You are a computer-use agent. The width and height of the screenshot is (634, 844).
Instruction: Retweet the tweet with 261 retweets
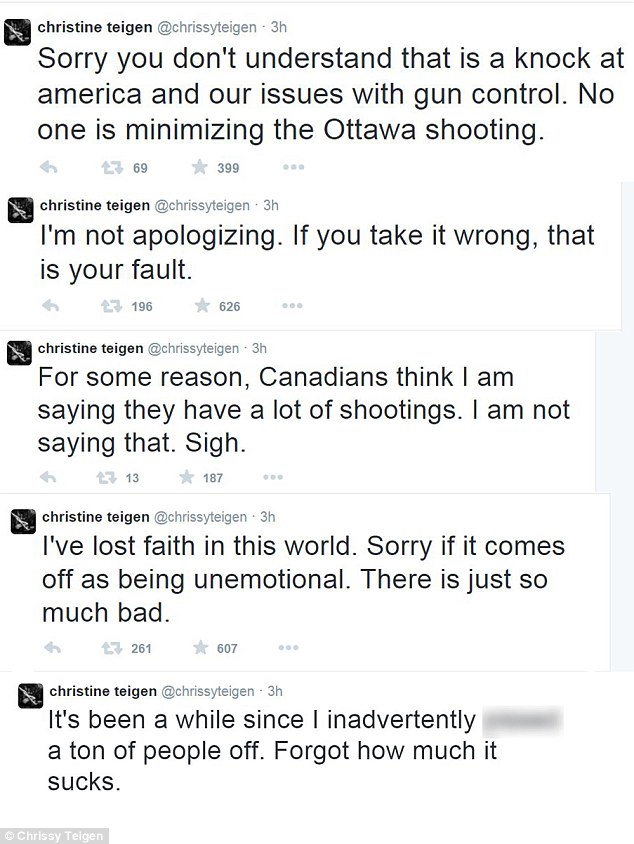point(111,647)
